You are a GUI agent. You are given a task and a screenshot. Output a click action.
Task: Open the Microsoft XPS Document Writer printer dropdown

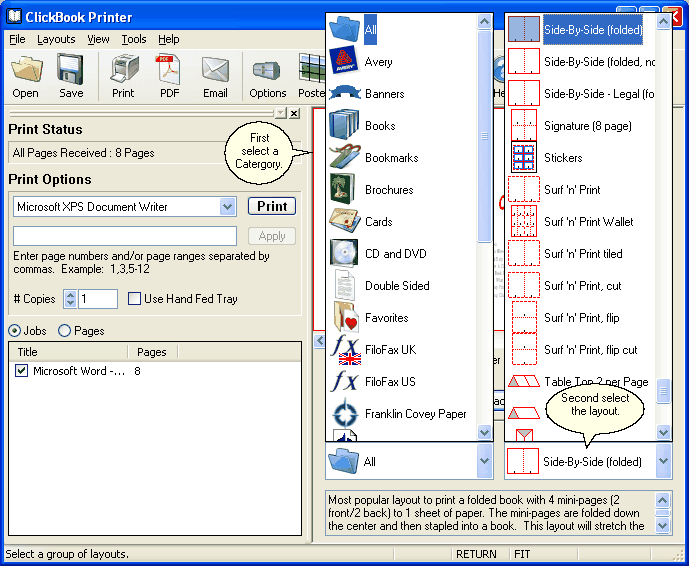(x=227, y=207)
